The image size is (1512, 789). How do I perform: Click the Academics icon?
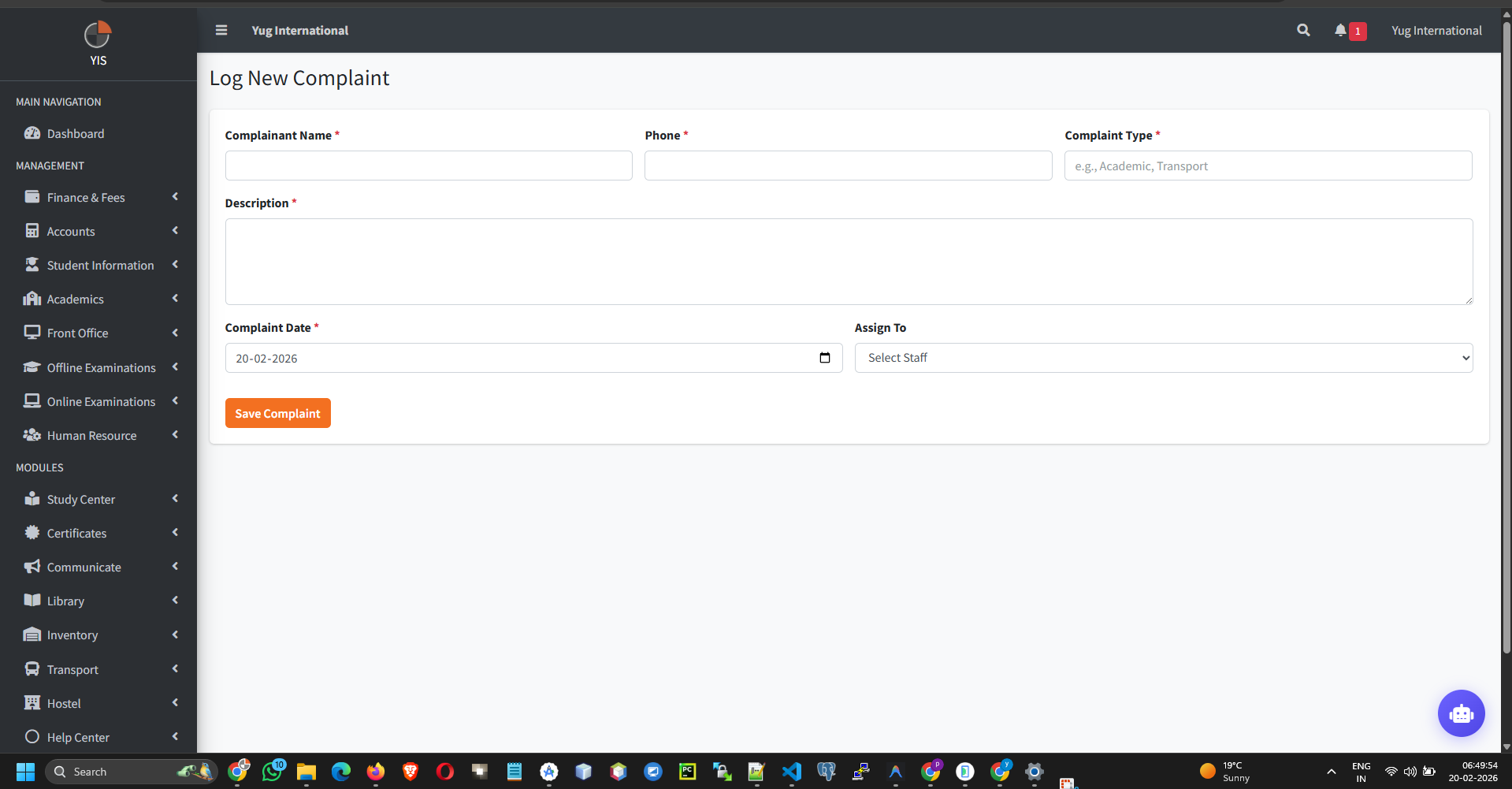32,299
